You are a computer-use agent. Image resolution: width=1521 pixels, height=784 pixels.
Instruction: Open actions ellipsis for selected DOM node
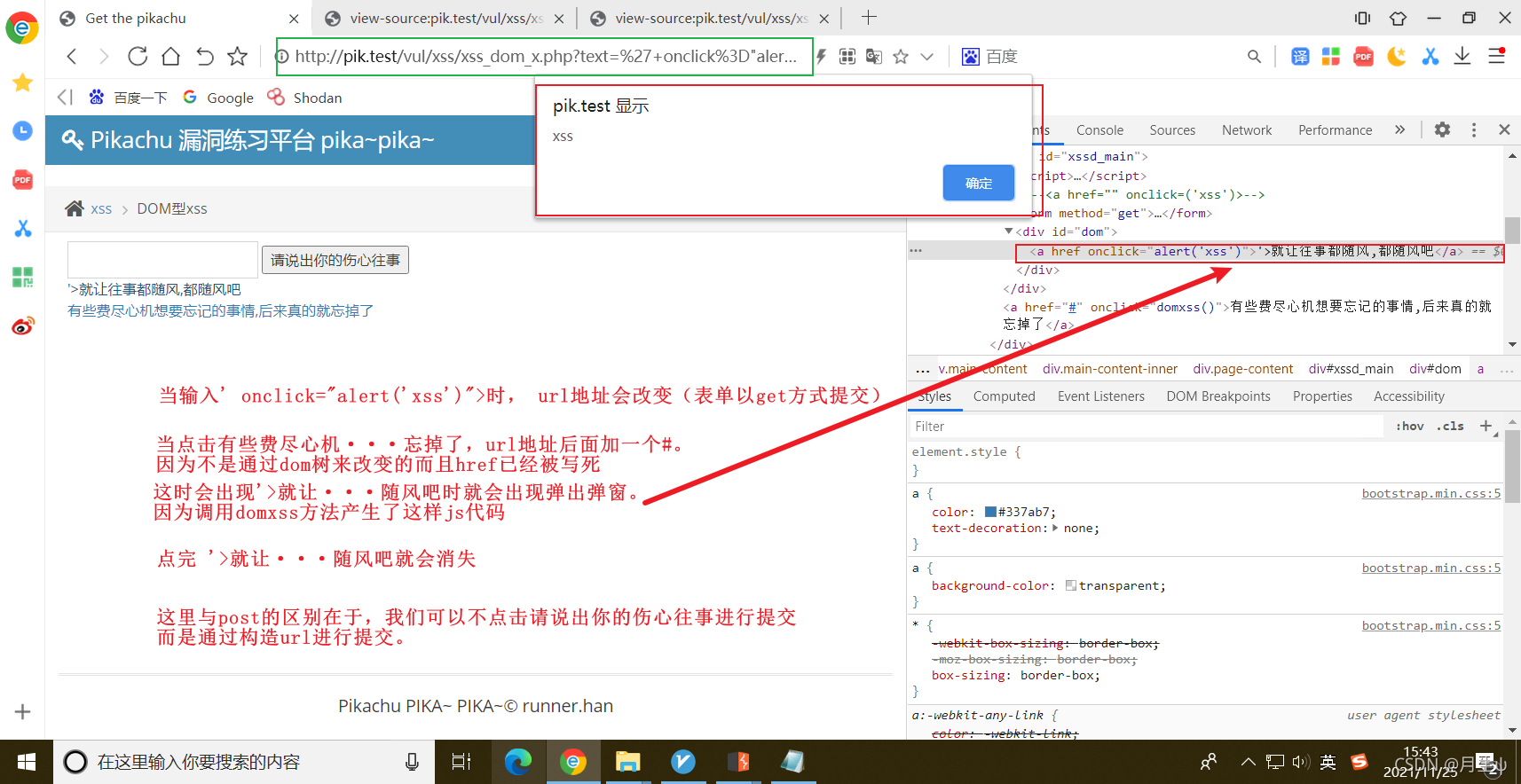[x=916, y=251]
